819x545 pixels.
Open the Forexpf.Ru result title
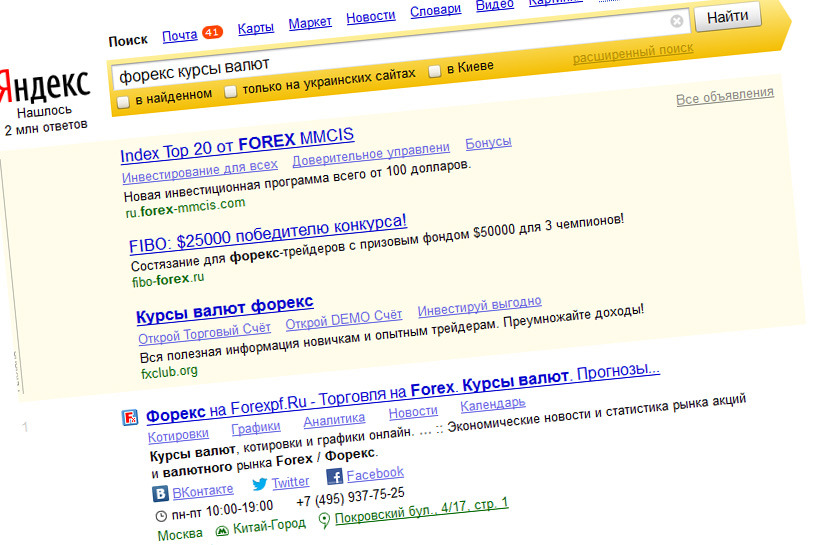(403, 393)
